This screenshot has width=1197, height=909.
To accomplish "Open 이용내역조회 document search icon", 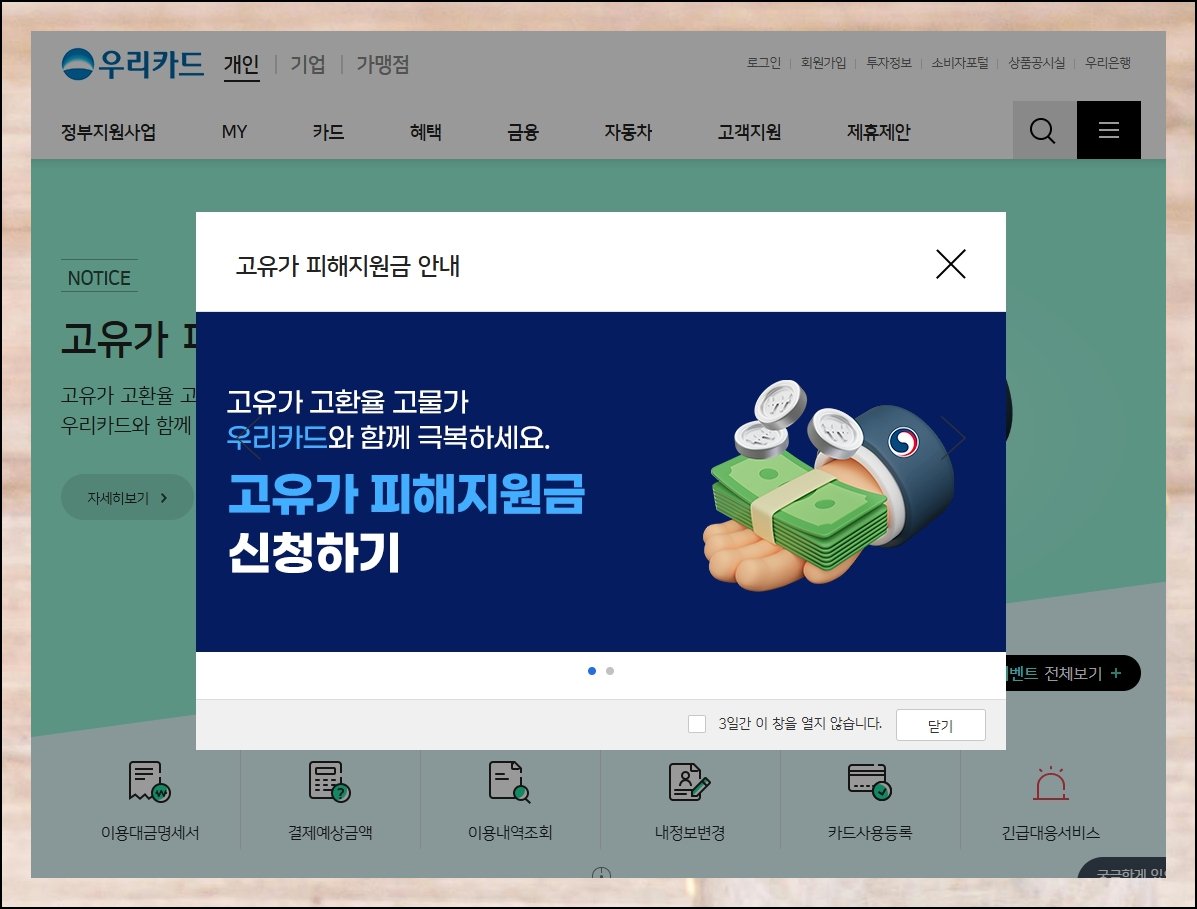I will tap(510, 782).
